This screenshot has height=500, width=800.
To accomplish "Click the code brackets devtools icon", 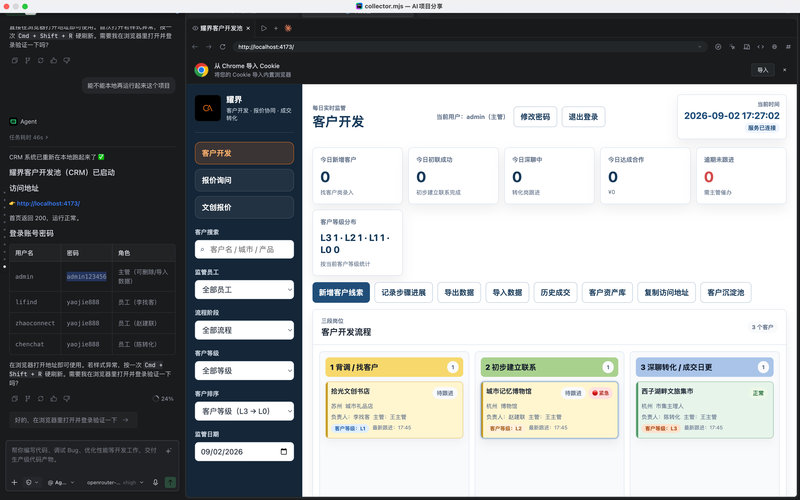I will pyautogui.click(x=761, y=47).
